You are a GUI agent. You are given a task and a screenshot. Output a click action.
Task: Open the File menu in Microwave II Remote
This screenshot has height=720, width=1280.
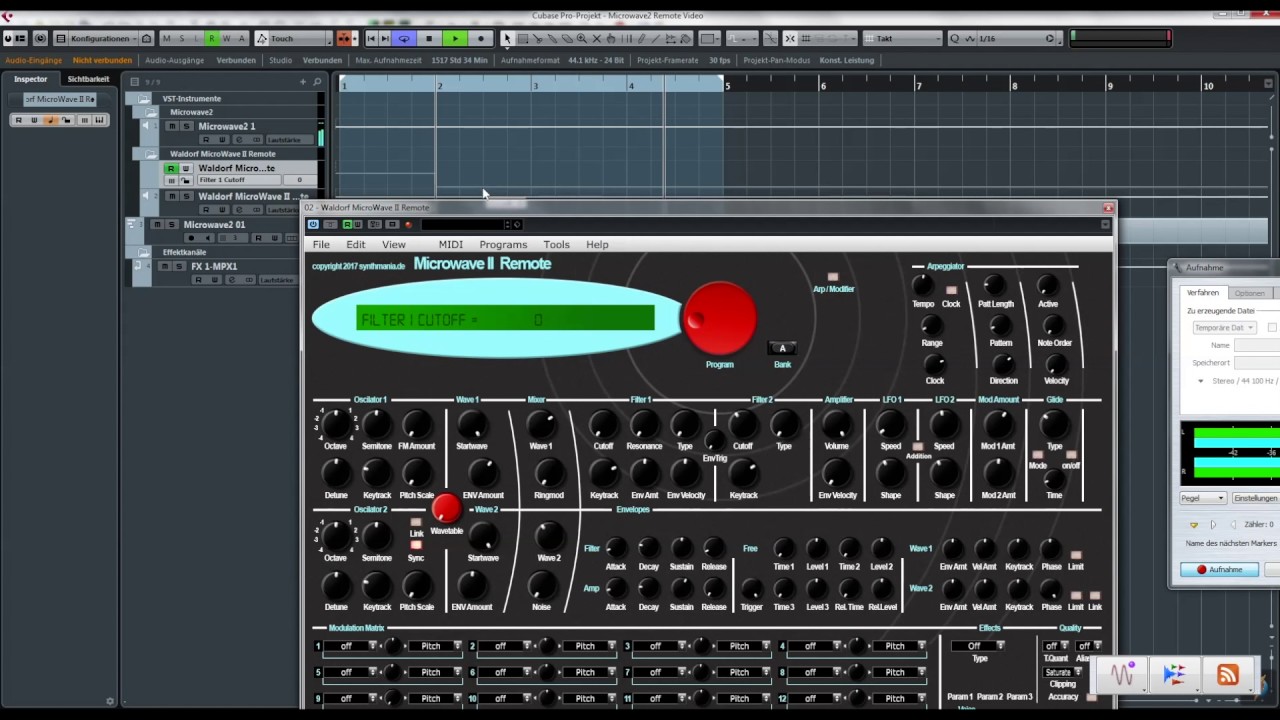pyautogui.click(x=321, y=245)
